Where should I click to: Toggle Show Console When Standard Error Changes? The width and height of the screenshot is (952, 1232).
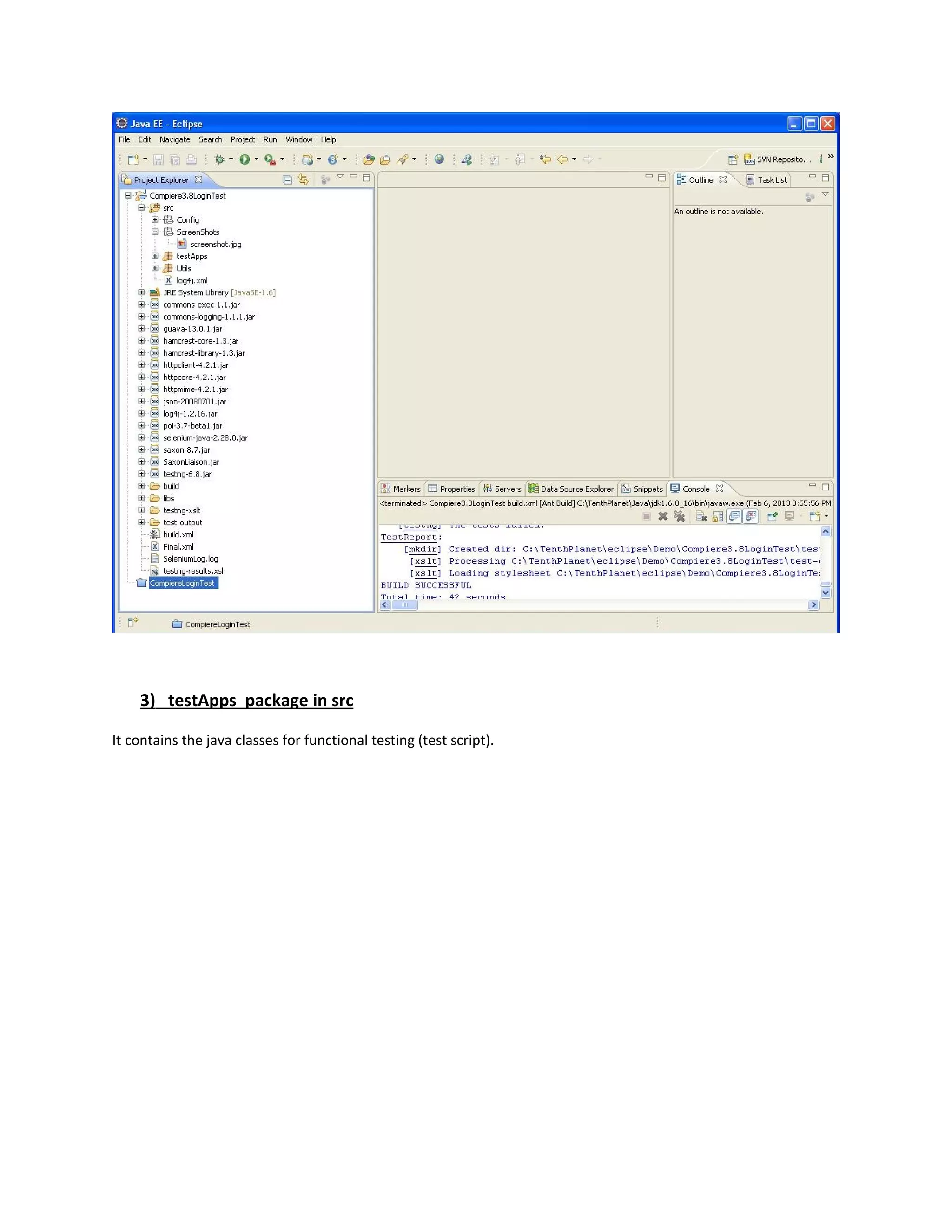click(x=751, y=516)
